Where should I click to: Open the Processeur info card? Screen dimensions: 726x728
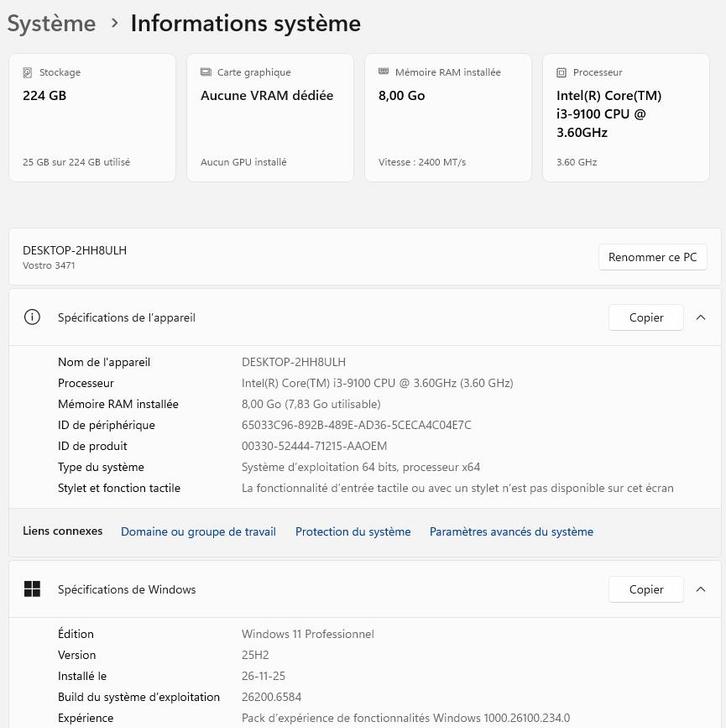[x=626, y=117]
